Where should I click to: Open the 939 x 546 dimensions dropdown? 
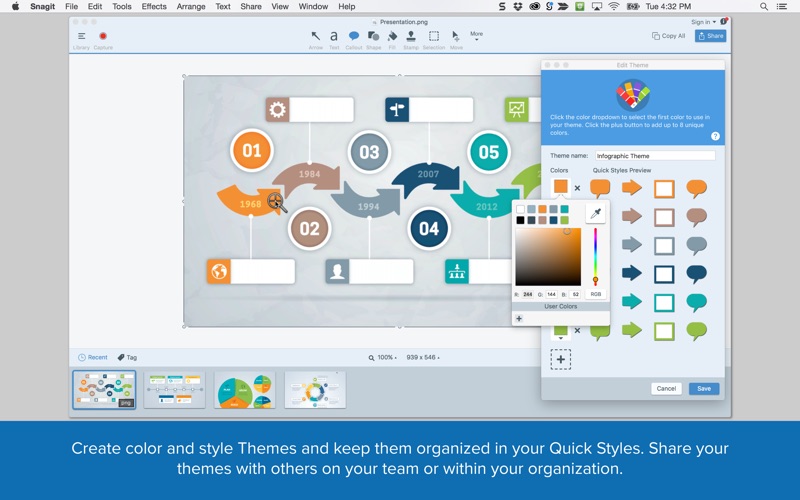(423, 358)
